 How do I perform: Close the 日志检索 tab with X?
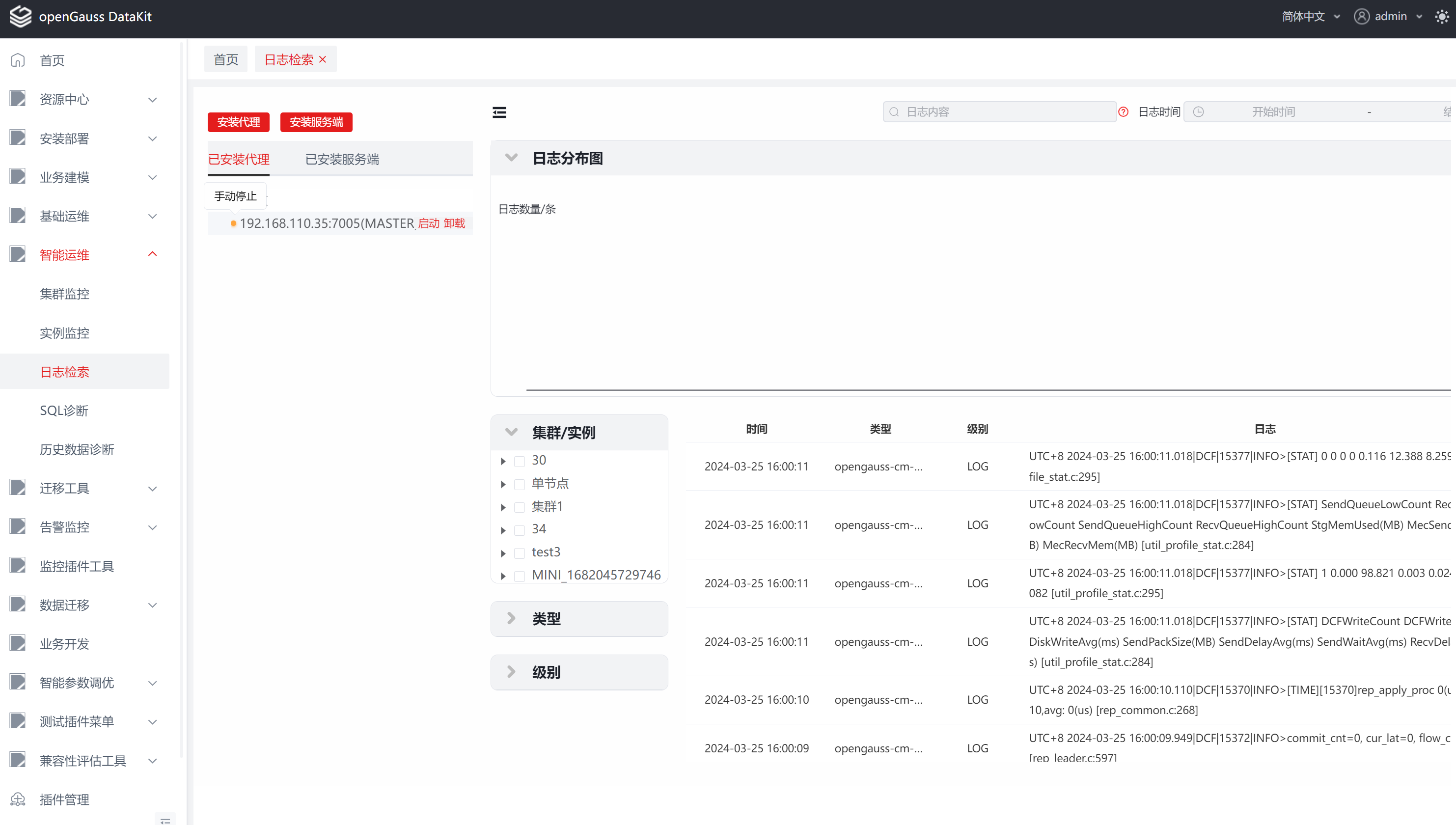tap(323, 59)
